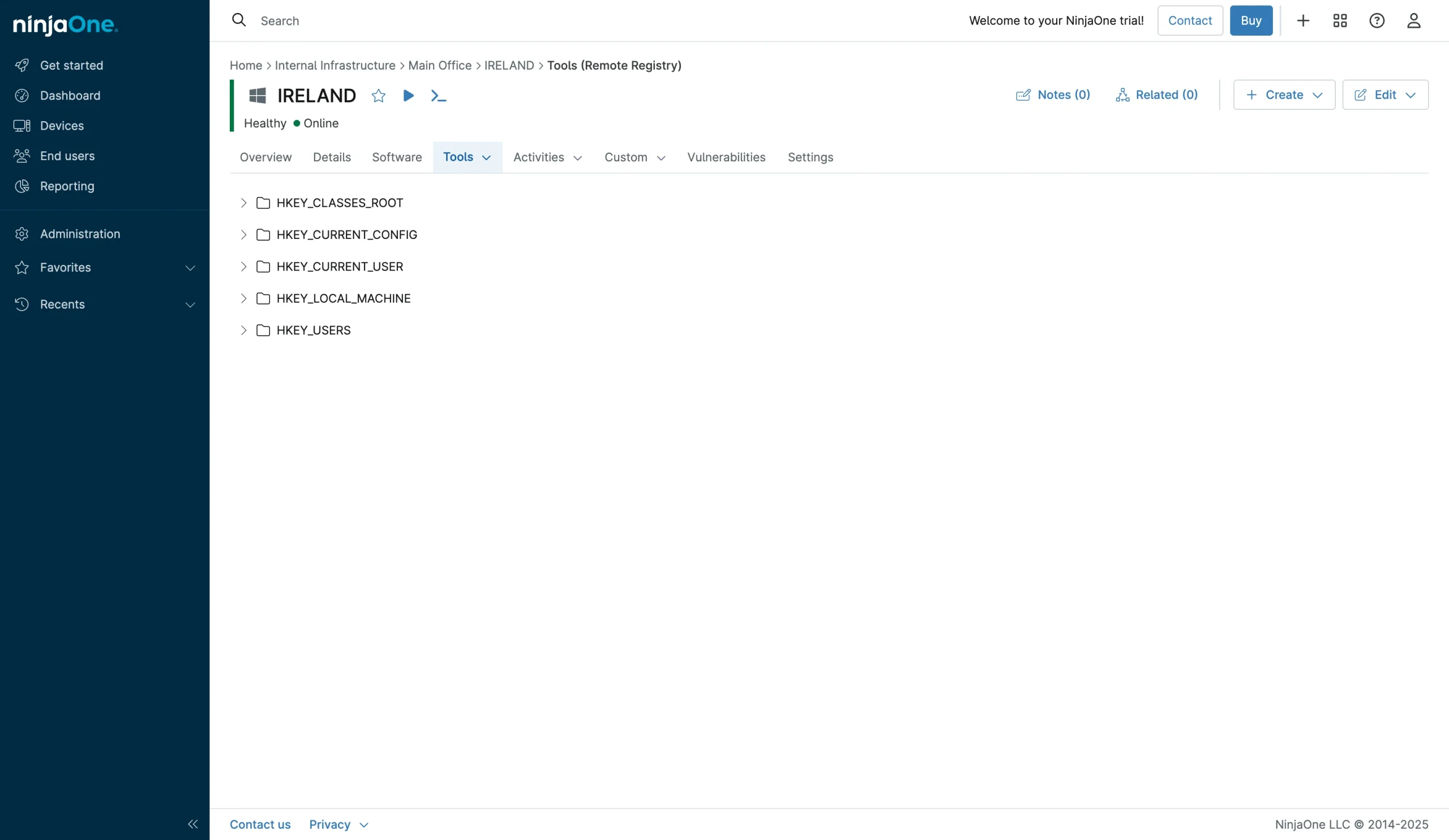Expand the HKEY_CURRENT_USER registry key
Screen dimensions: 1449x840
pyautogui.click(x=243, y=266)
